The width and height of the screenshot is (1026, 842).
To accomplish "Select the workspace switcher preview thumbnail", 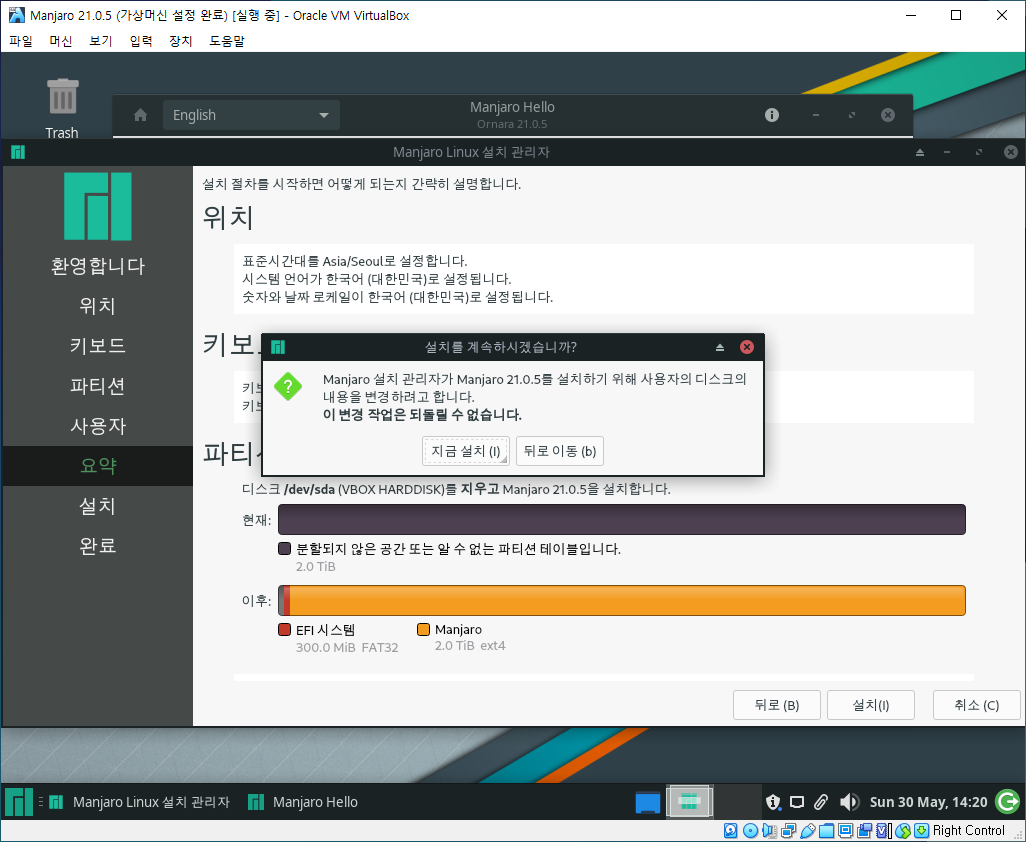I will pyautogui.click(x=689, y=801).
